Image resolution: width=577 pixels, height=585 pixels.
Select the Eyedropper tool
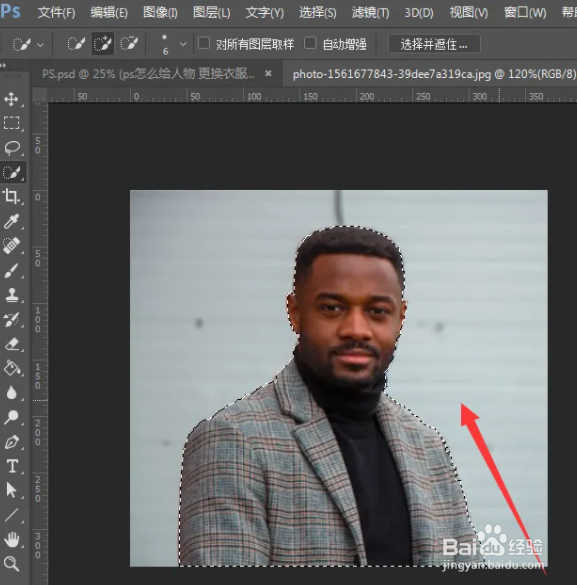pos(11,221)
